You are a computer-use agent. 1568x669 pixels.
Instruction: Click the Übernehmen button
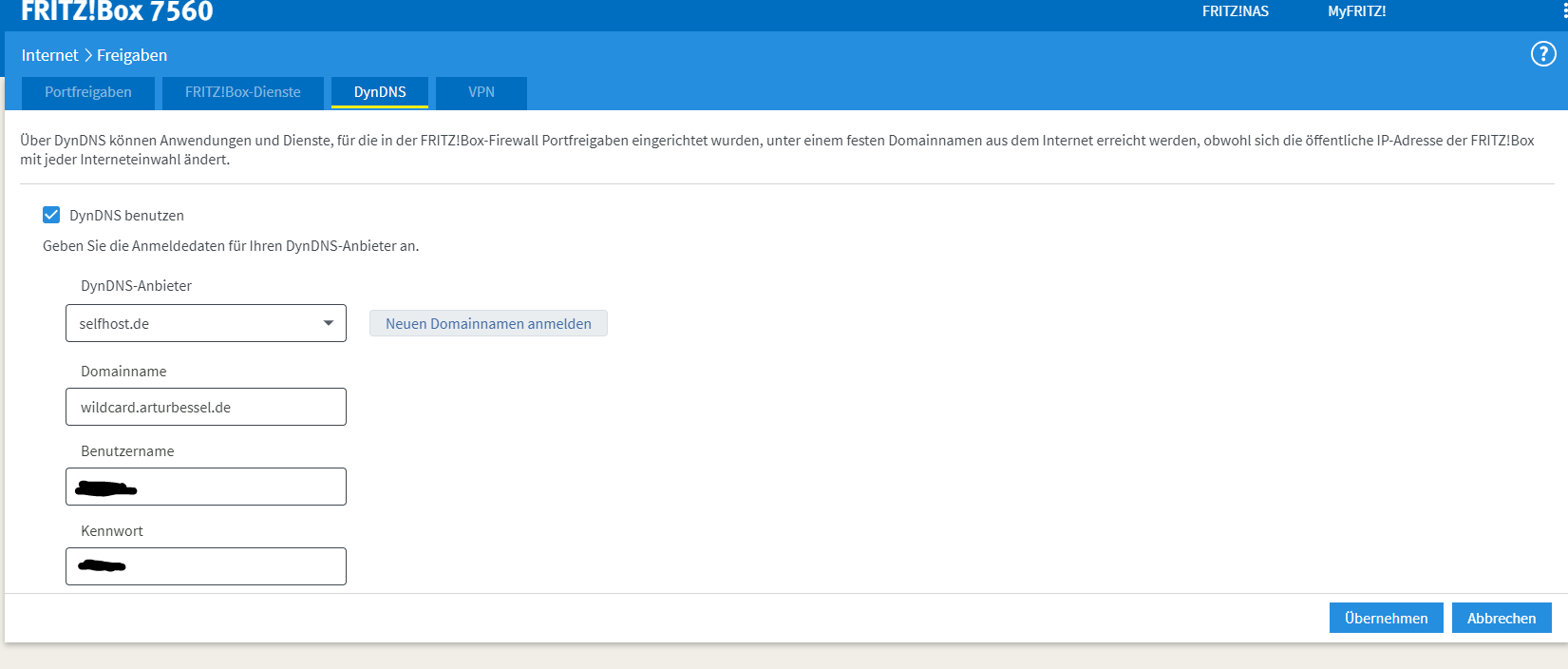[1386, 618]
